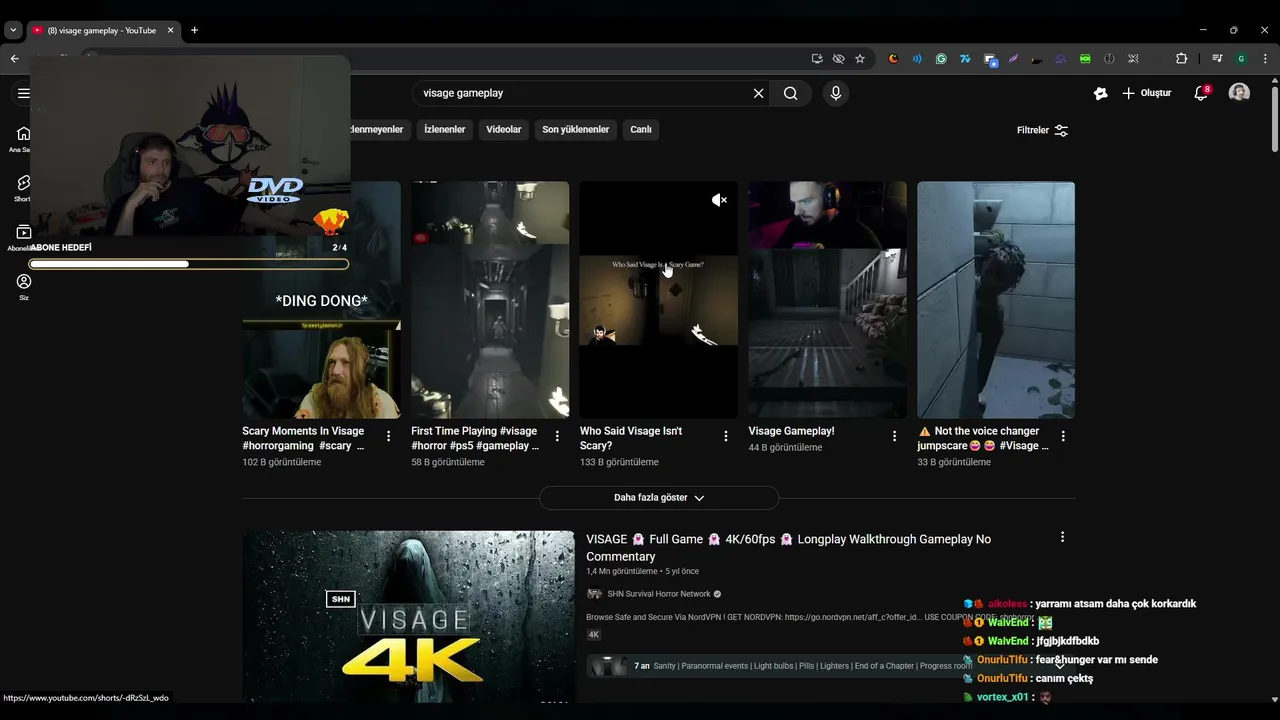Start voice search with the microphone
This screenshot has height=720, width=1280.
[x=836, y=93]
